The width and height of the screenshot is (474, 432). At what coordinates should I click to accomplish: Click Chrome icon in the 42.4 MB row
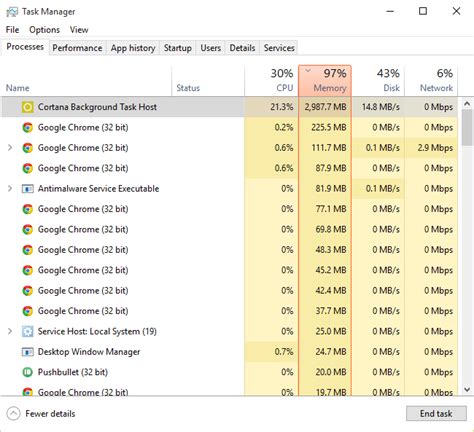click(x=27, y=291)
